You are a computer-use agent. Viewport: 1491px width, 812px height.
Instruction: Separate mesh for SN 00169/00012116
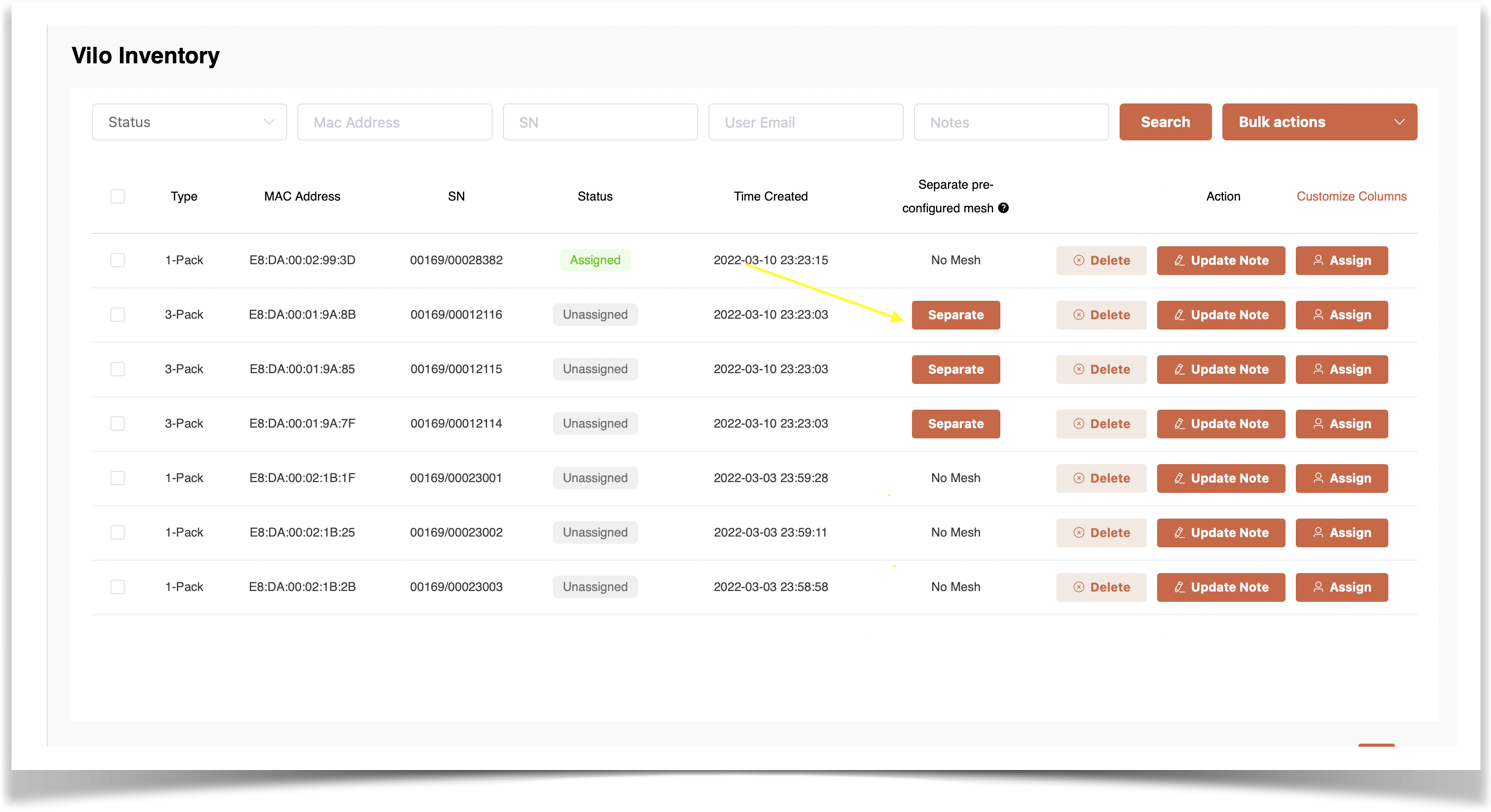pos(956,315)
